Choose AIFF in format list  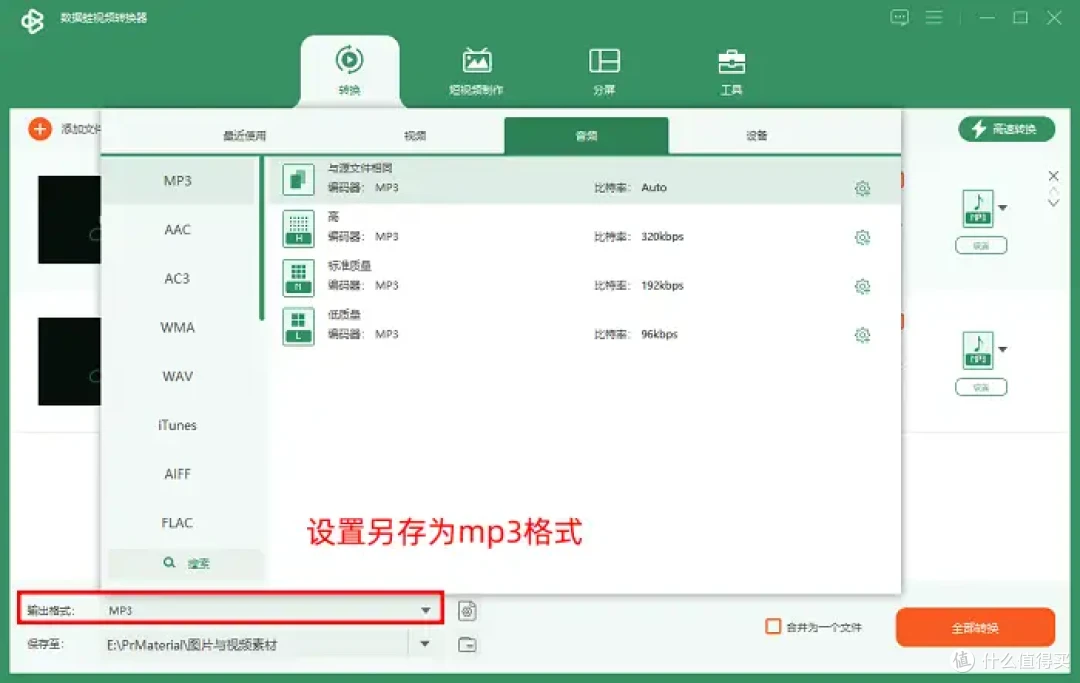pyautogui.click(x=178, y=474)
